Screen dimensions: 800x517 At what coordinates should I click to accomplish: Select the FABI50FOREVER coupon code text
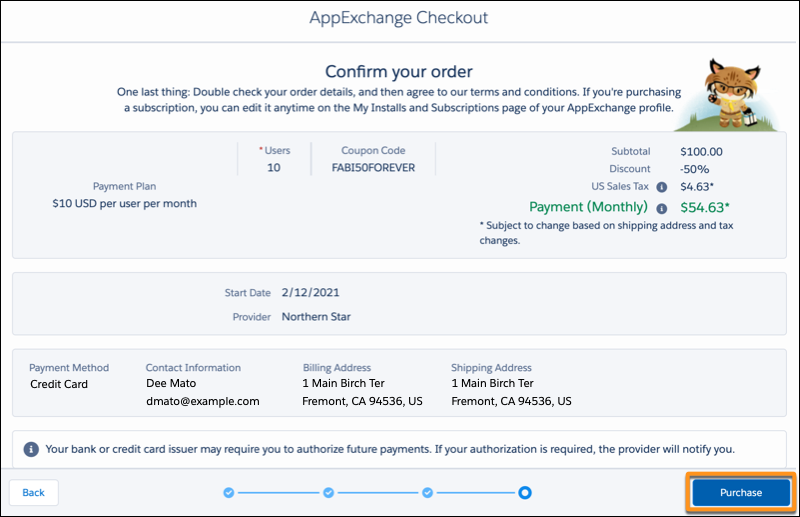(x=373, y=168)
